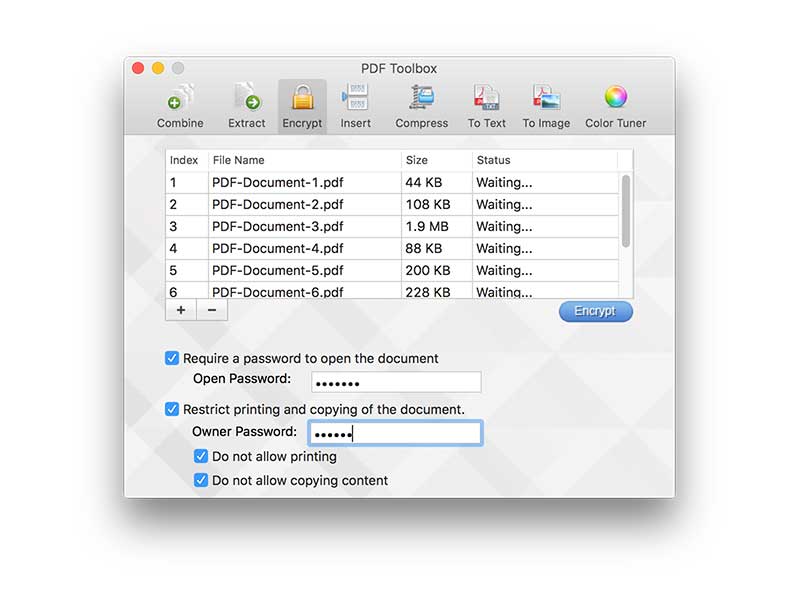Click the file list vertical scrollbar
Screen dimensions: 800x600
[626, 212]
